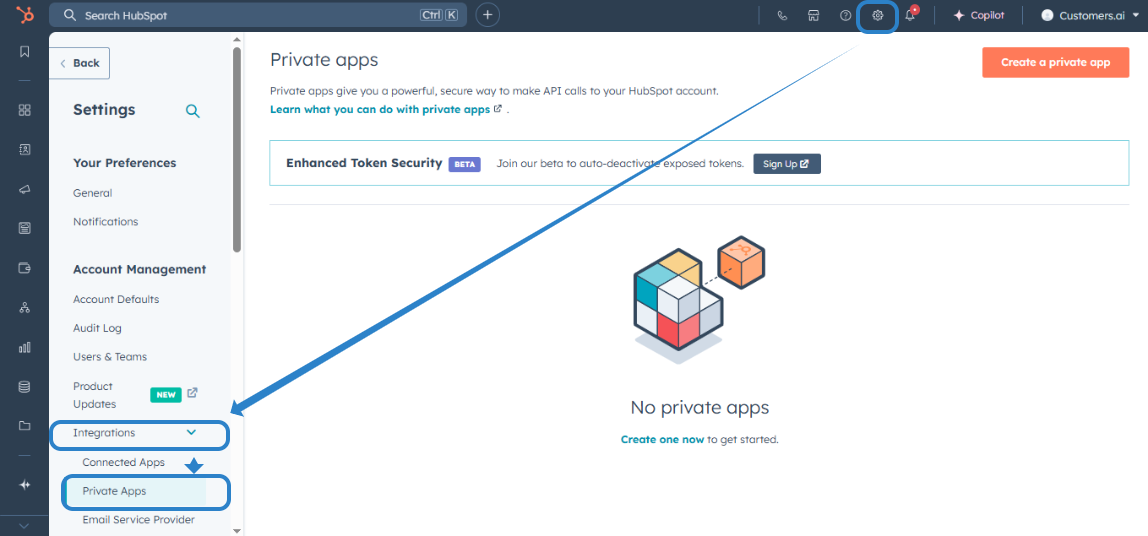Open the Library folder icon in left rail
This screenshot has width=1148, height=536.
[x=24, y=426]
